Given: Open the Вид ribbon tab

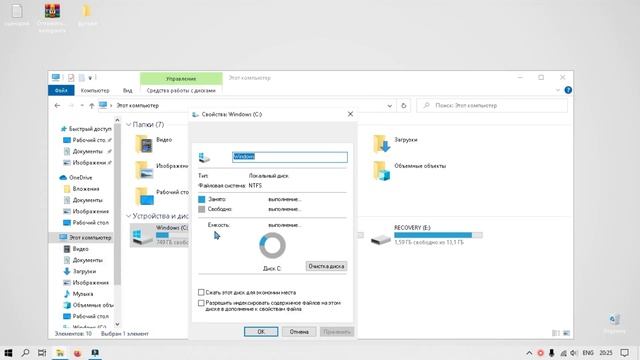Looking at the screenshot, I should [128, 90].
